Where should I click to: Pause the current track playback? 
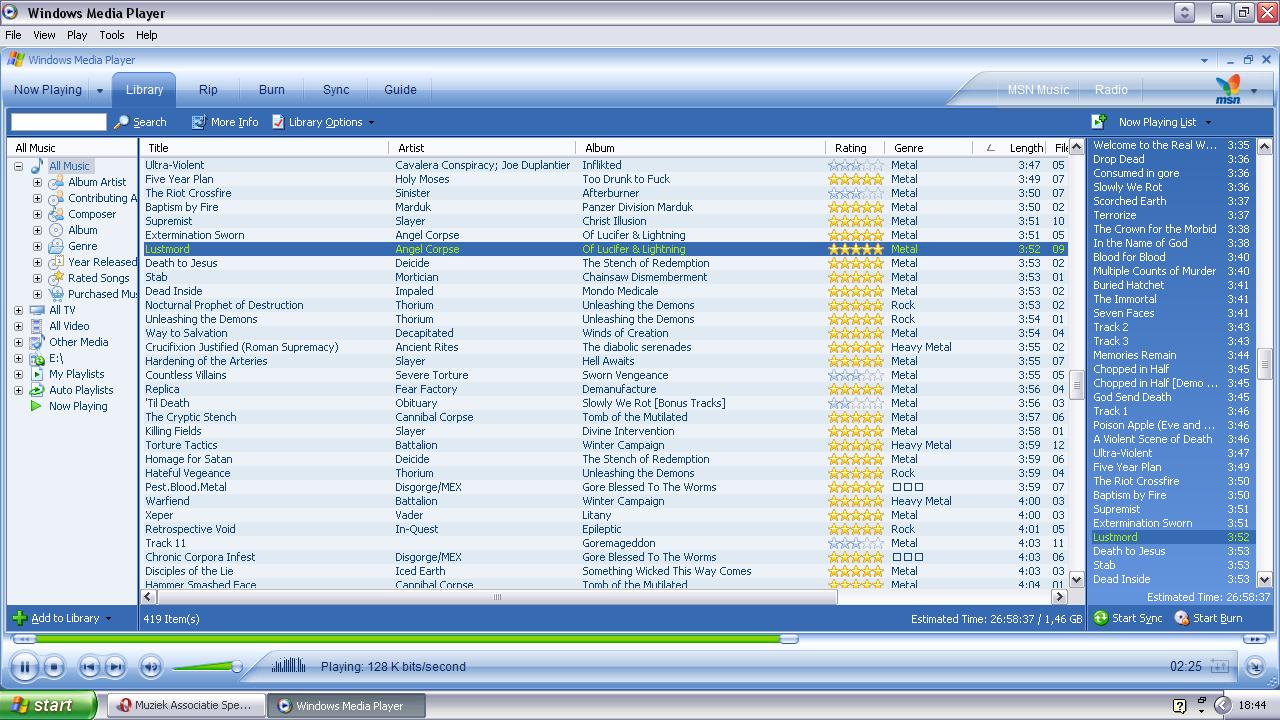point(24,666)
